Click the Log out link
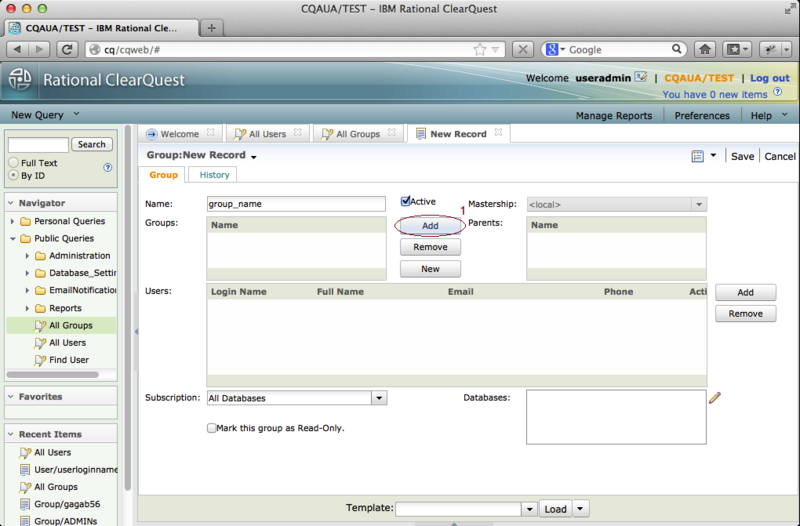800x526 pixels. pos(769,78)
